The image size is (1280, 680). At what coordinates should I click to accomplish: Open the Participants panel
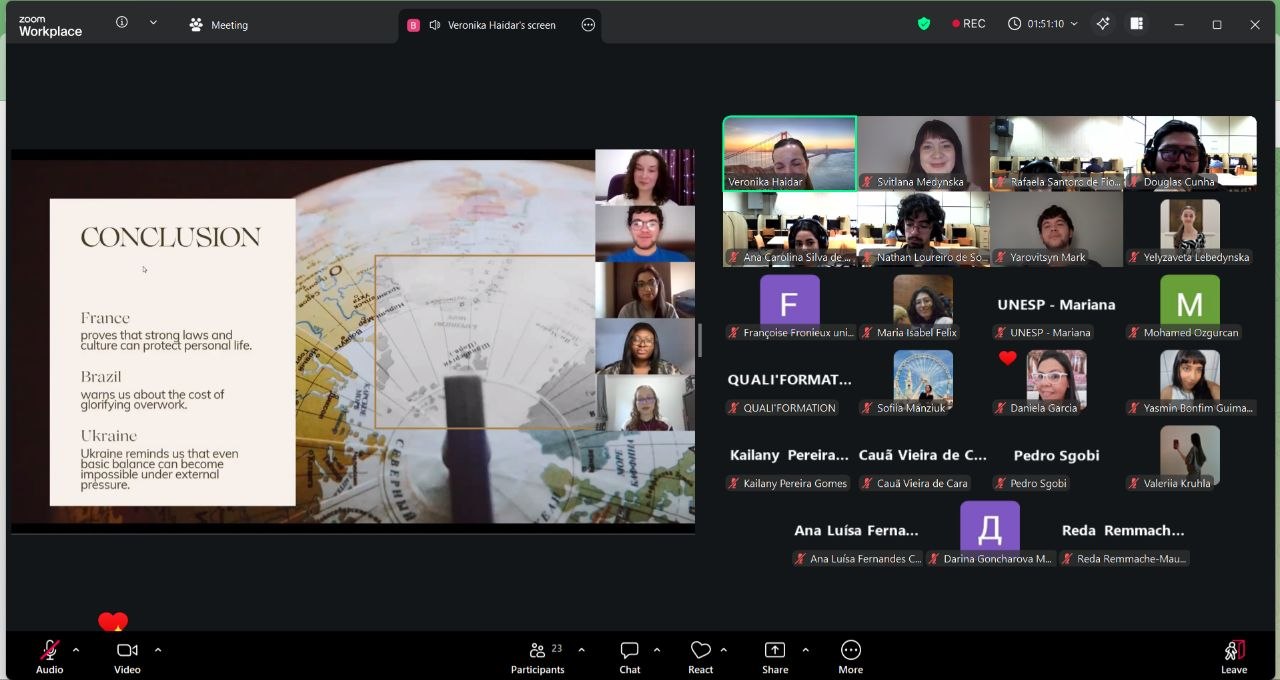click(538, 656)
